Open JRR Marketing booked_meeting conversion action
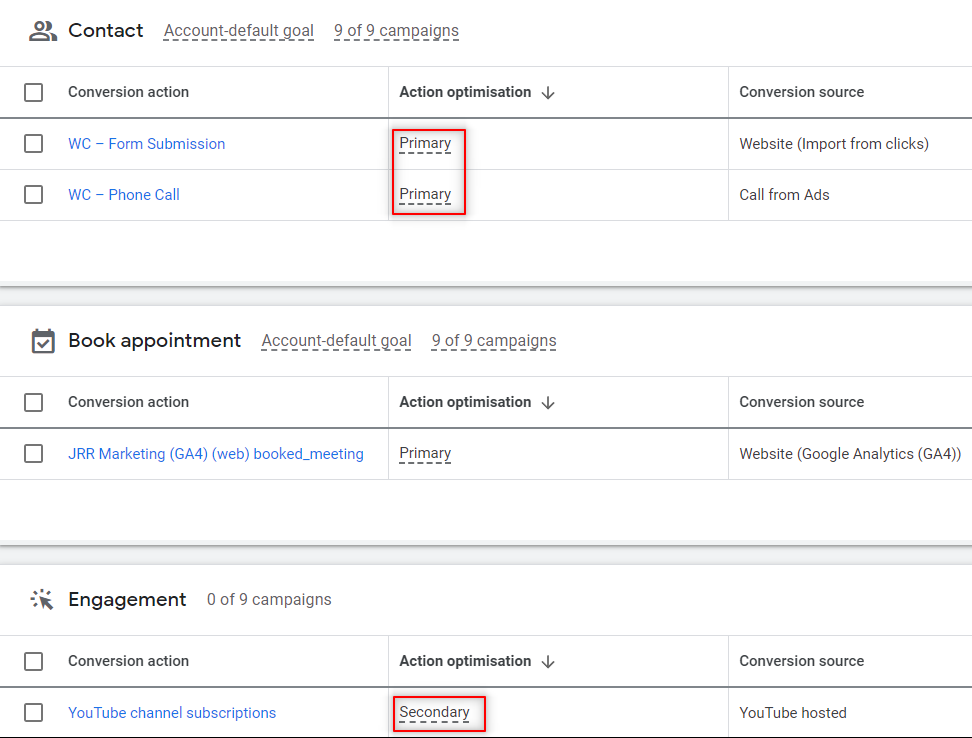The image size is (972, 738). pyautogui.click(x=216, y=454)
